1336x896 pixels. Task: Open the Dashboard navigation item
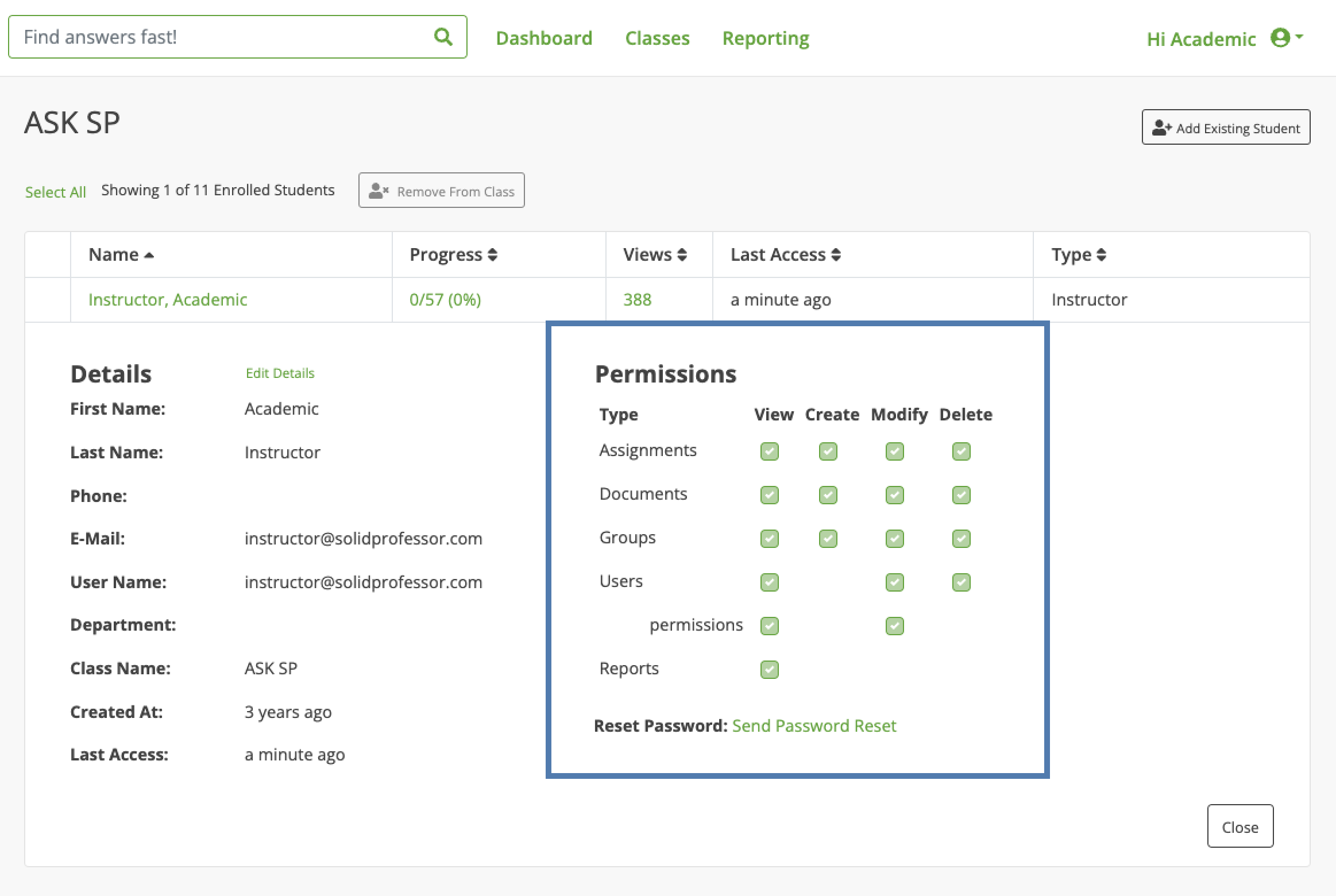click(x=544, y=38)
